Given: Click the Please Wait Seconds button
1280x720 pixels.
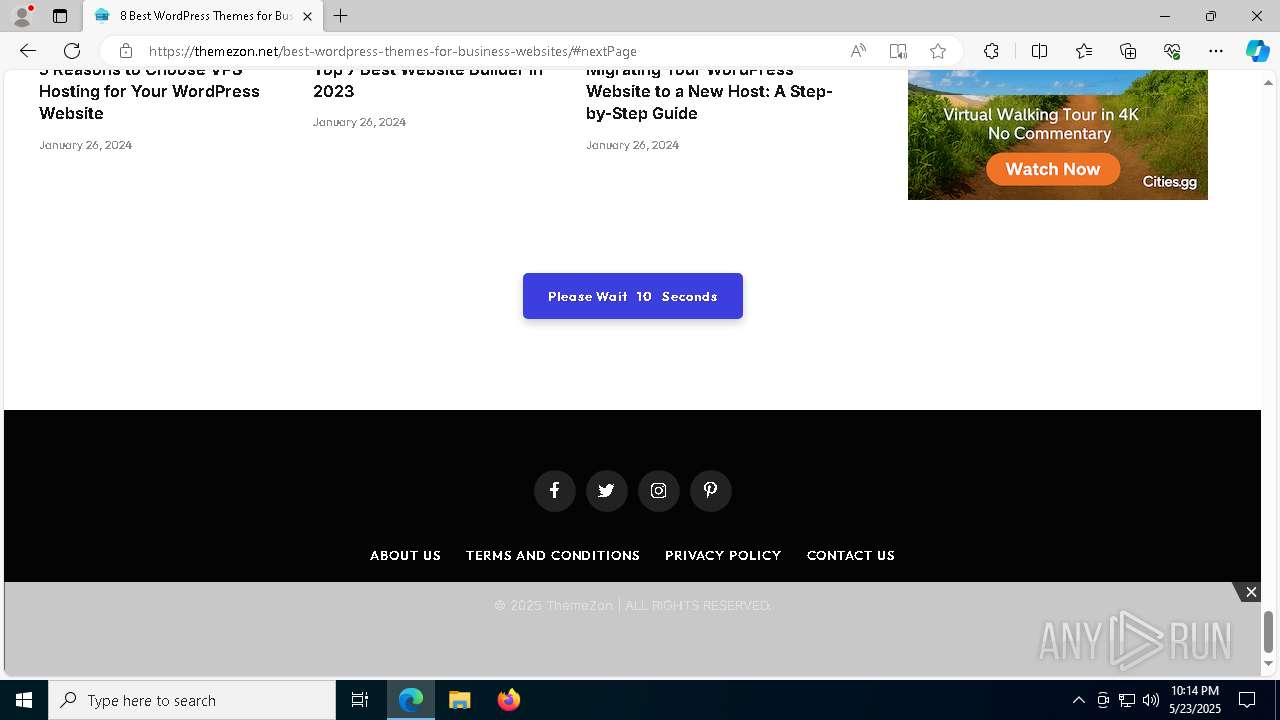Looking at the screenshot, I should pyautogui.click(x=633, y=296).
